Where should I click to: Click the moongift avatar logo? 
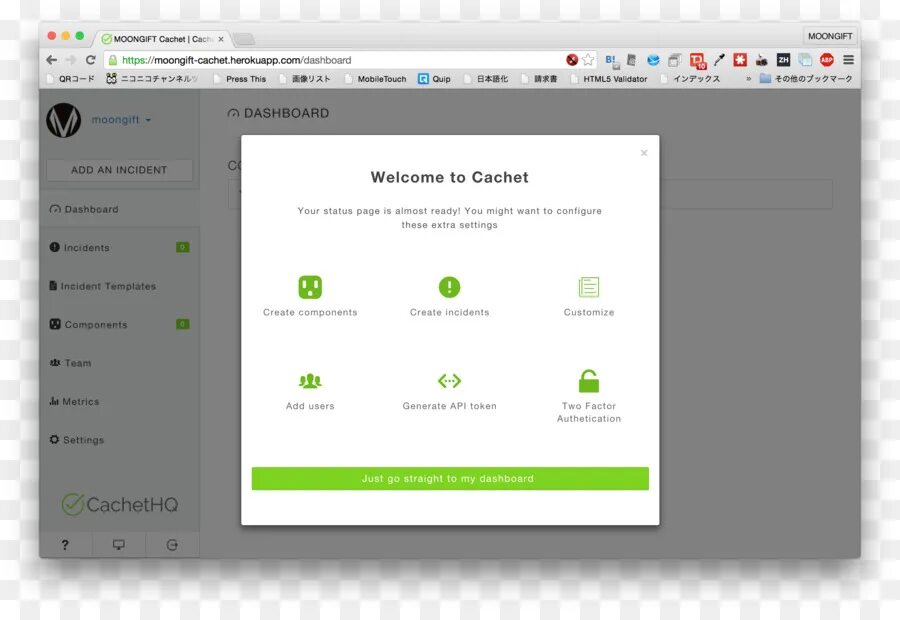(x=63, y=120)
